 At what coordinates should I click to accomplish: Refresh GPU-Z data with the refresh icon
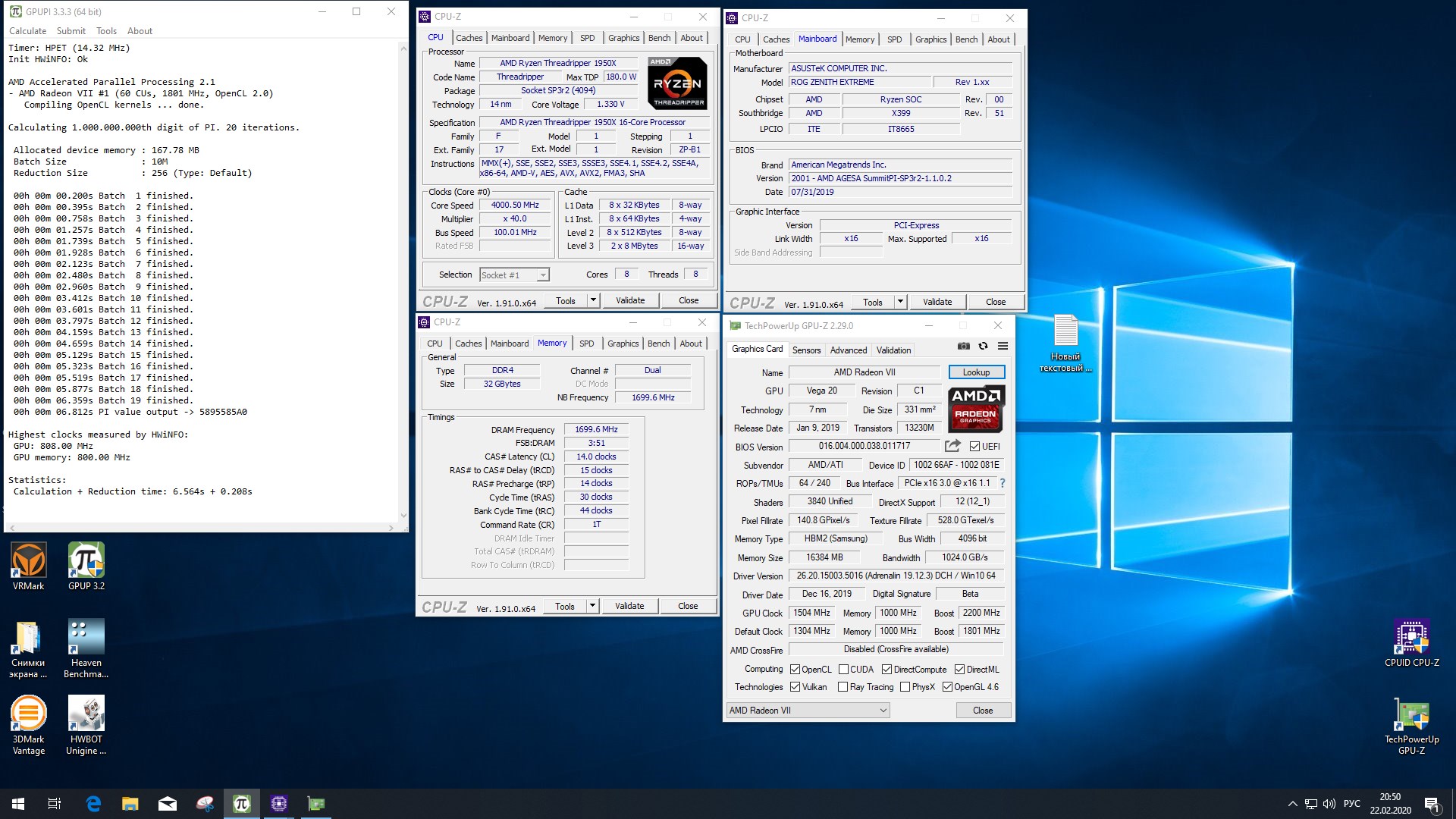tap(983, 346)
